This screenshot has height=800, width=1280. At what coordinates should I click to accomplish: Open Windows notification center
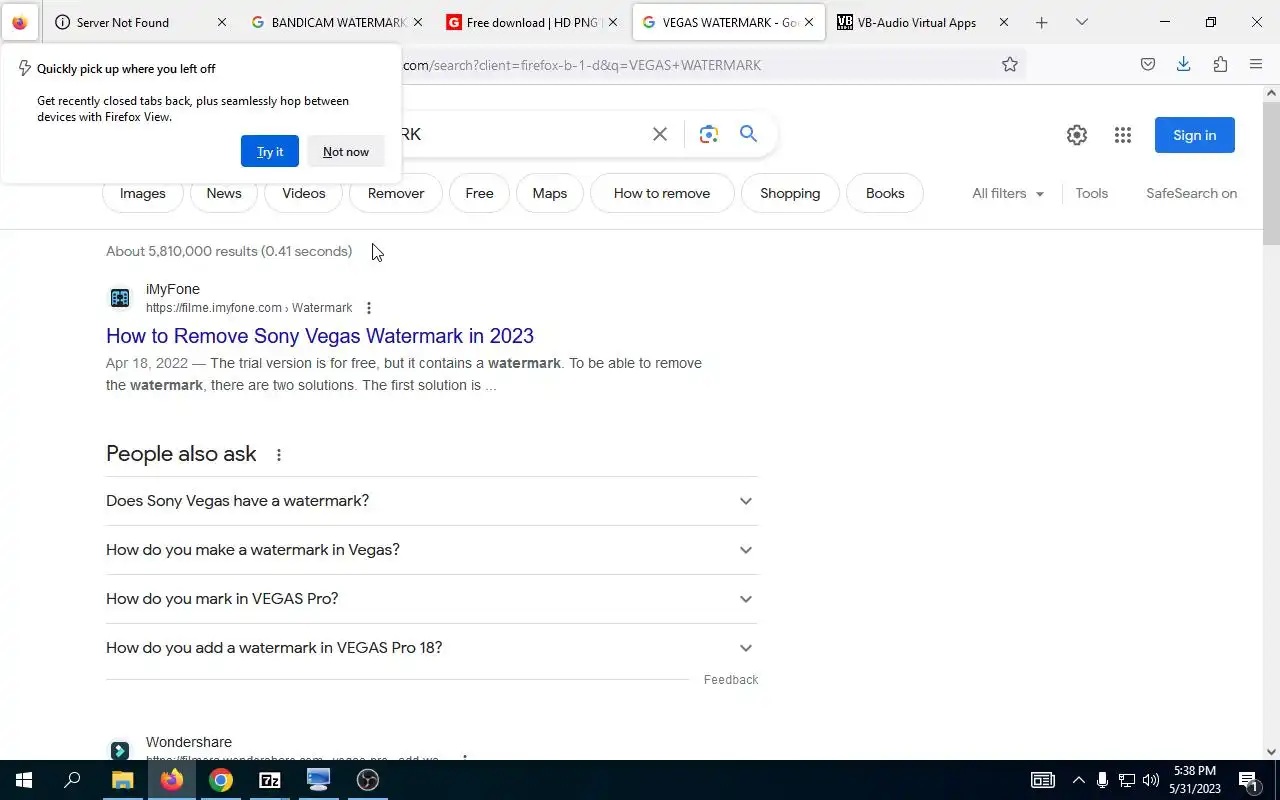(x=1248, y=780)
